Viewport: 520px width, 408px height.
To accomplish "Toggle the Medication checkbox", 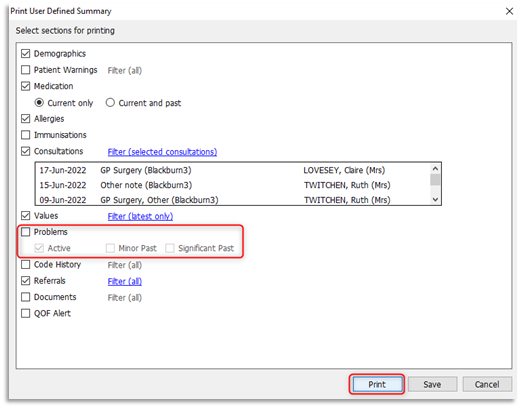I will (x=25, y=86).
